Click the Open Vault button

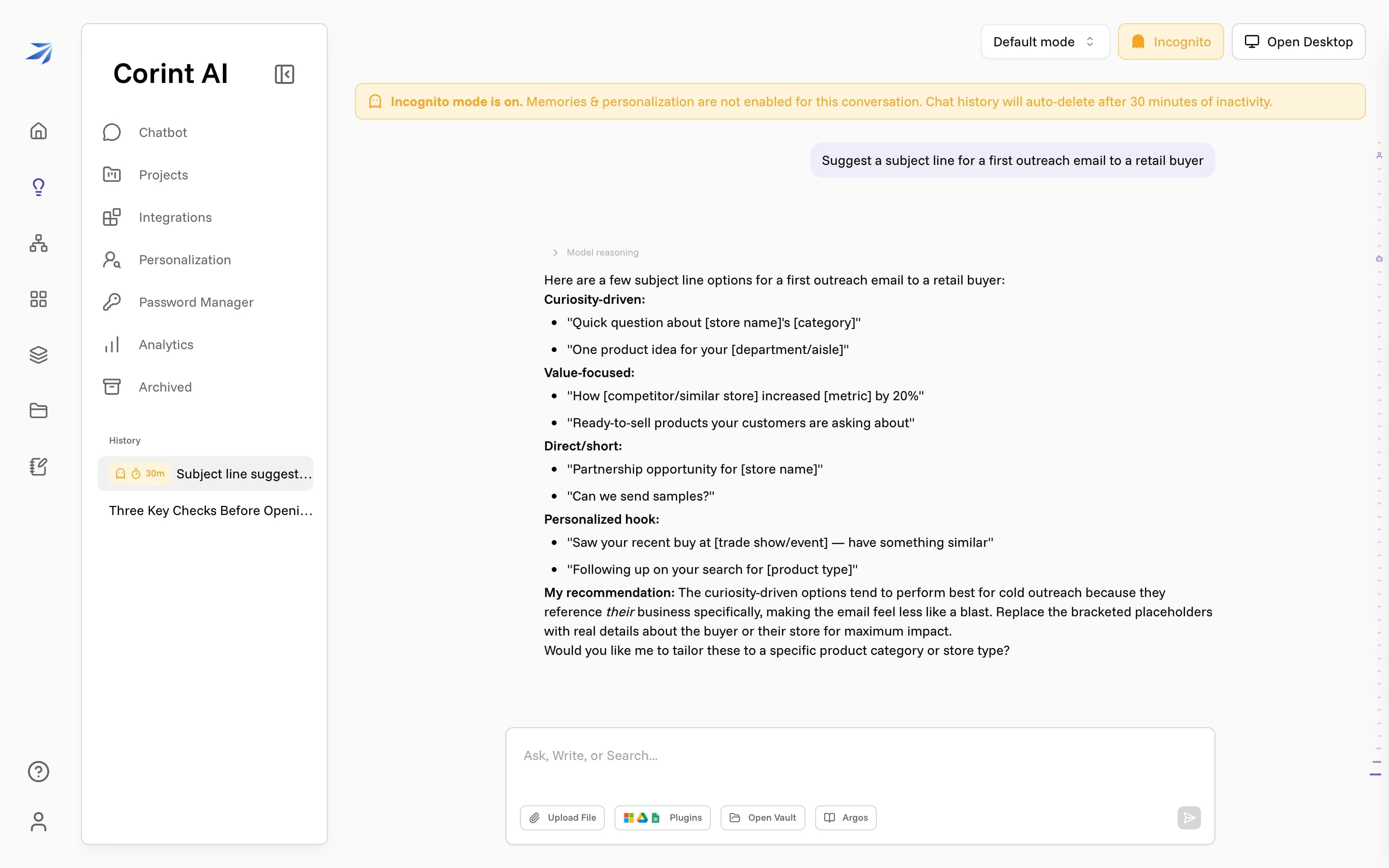[x=763, y=817]
